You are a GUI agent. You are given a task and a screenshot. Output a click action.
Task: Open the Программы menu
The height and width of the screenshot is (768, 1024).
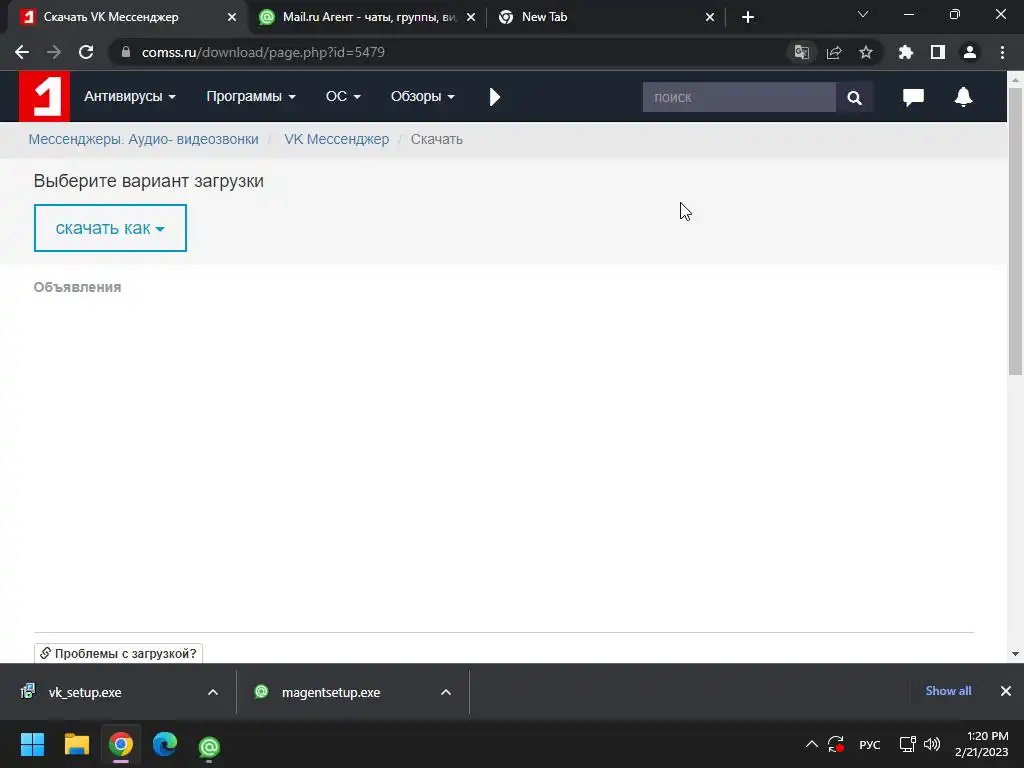(x=251, y=97)
